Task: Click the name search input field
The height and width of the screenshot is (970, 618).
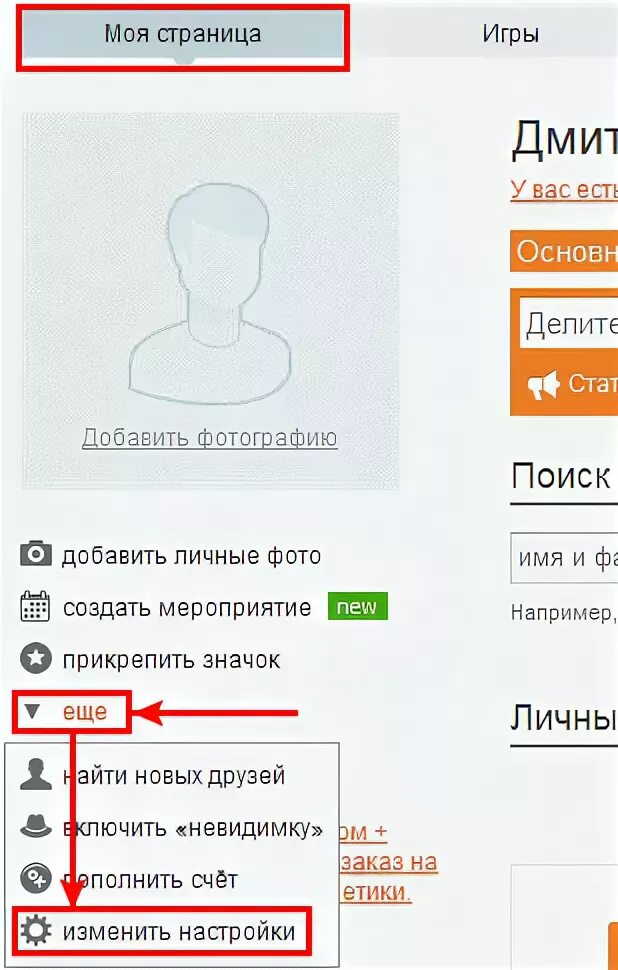Action: point(564,558)
